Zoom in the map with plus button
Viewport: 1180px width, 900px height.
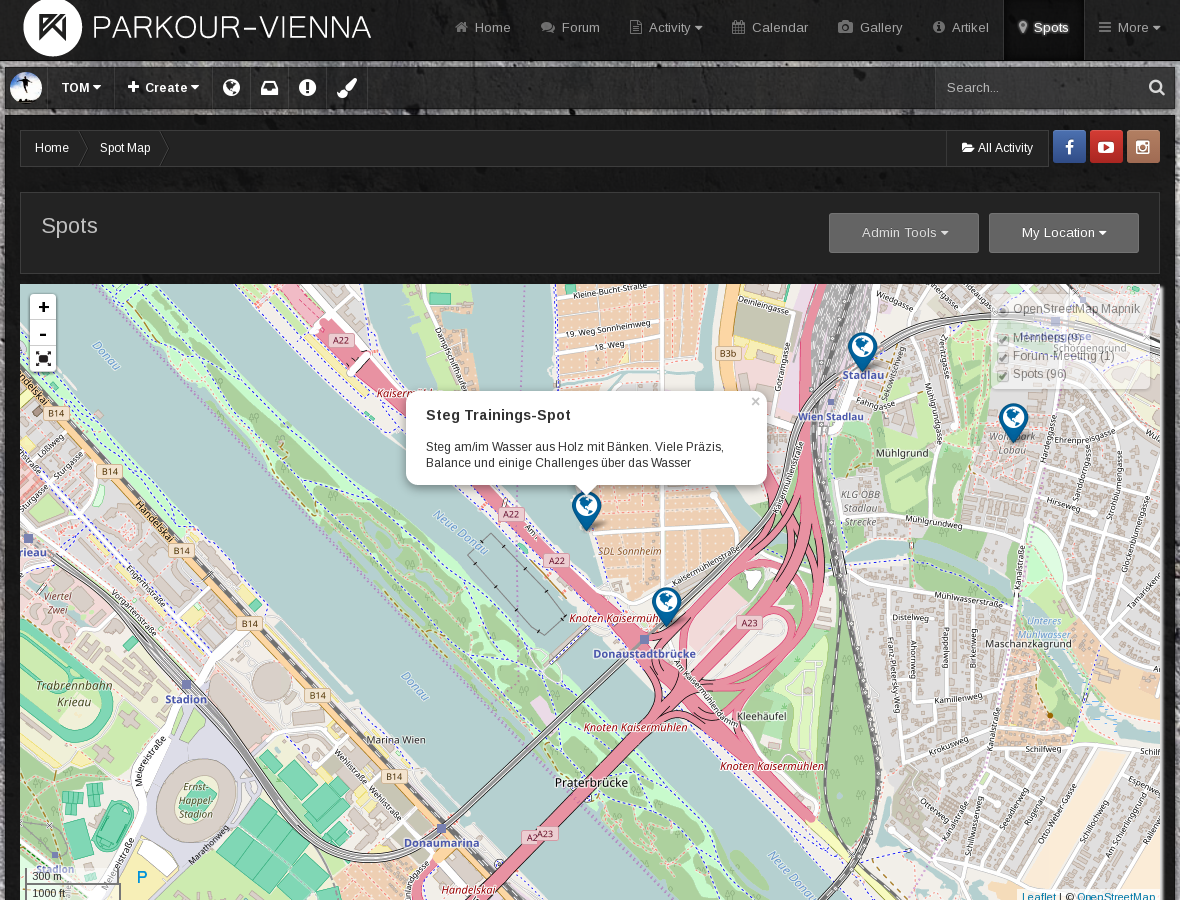44,307
